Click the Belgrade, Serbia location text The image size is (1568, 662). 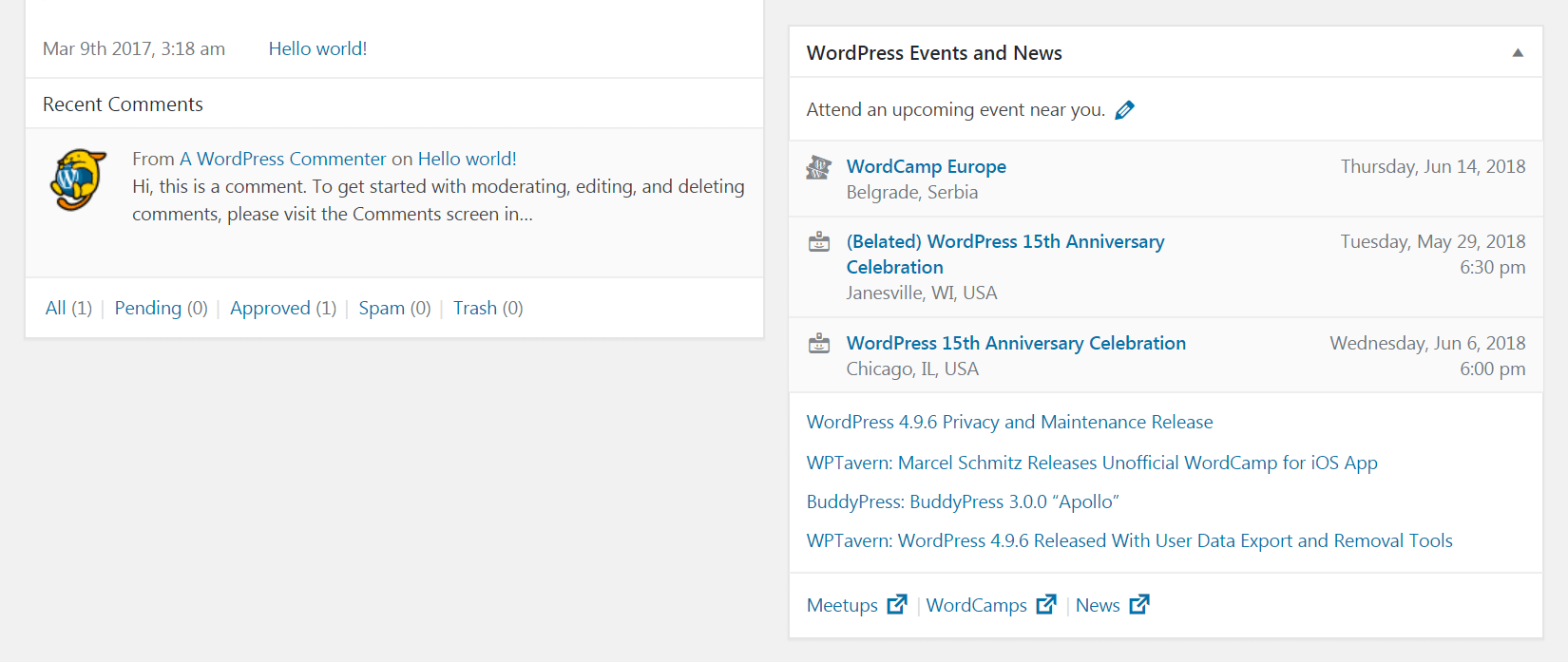pyautogui.click(x=911, y=192)
